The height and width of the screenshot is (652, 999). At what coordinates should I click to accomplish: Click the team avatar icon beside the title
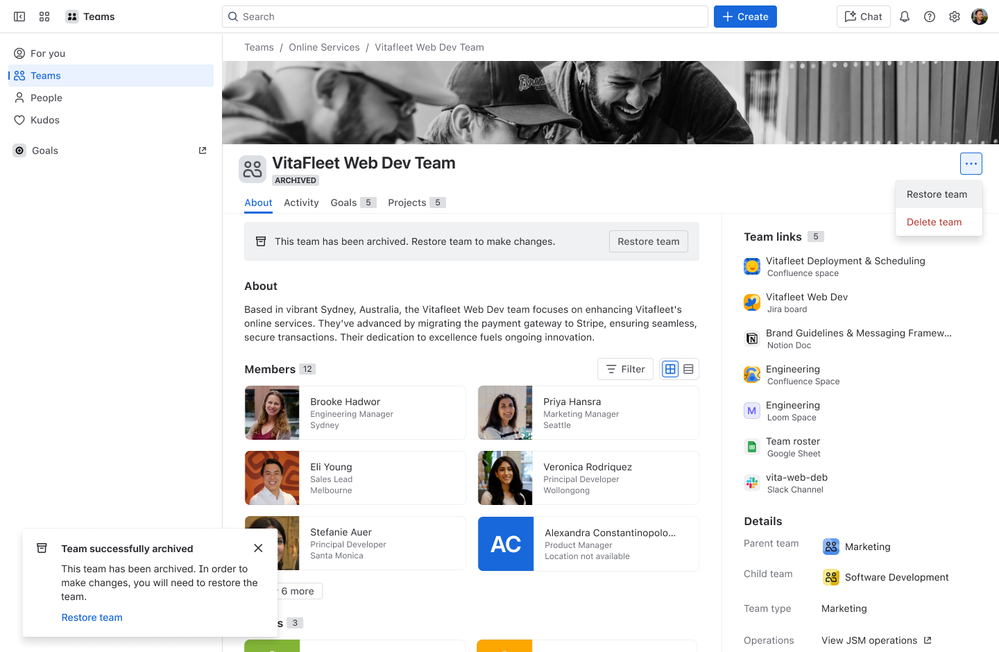pyautogui.click(x=252, y=169)
